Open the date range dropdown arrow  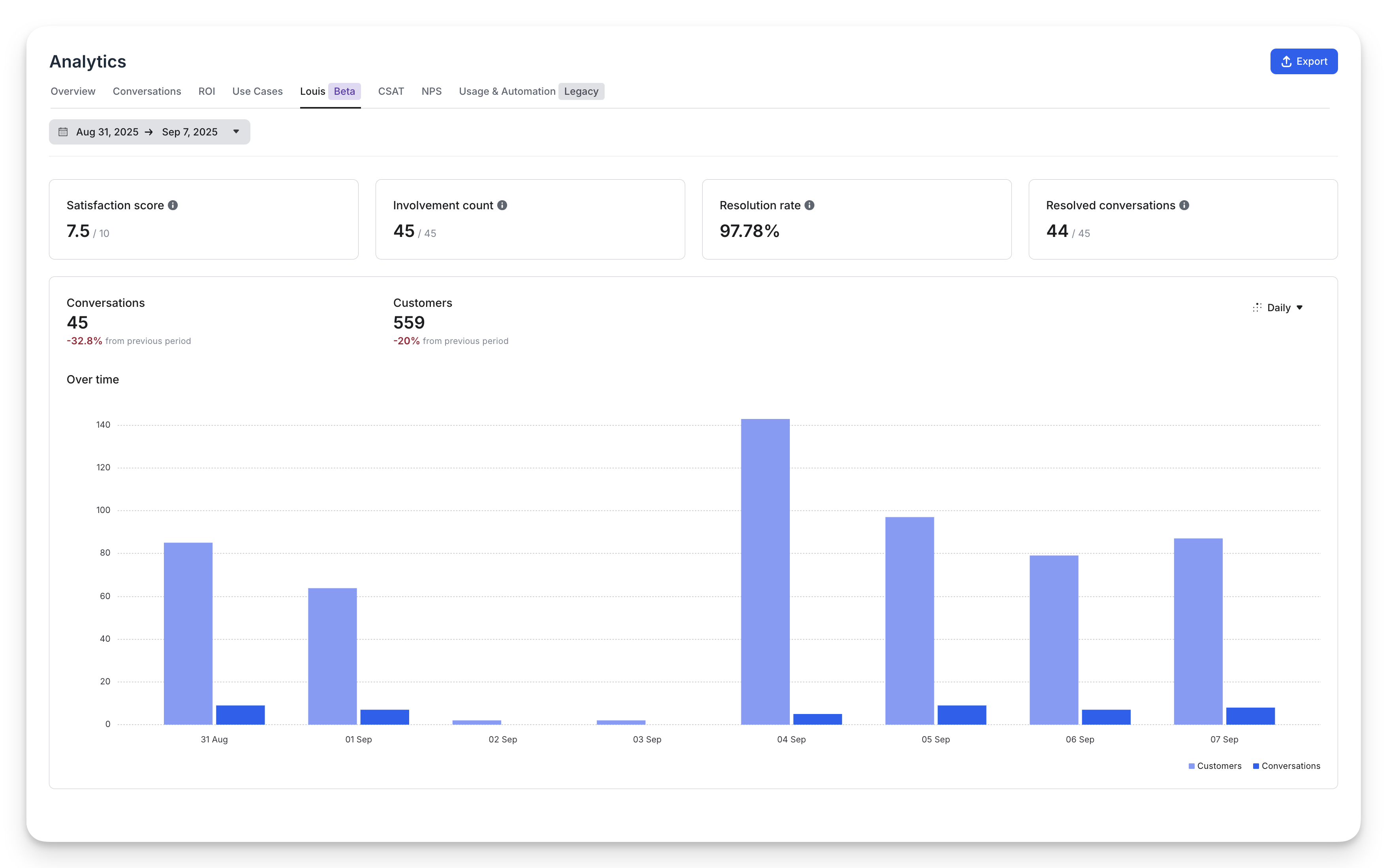pyautogui.click(x=236, y=132)
